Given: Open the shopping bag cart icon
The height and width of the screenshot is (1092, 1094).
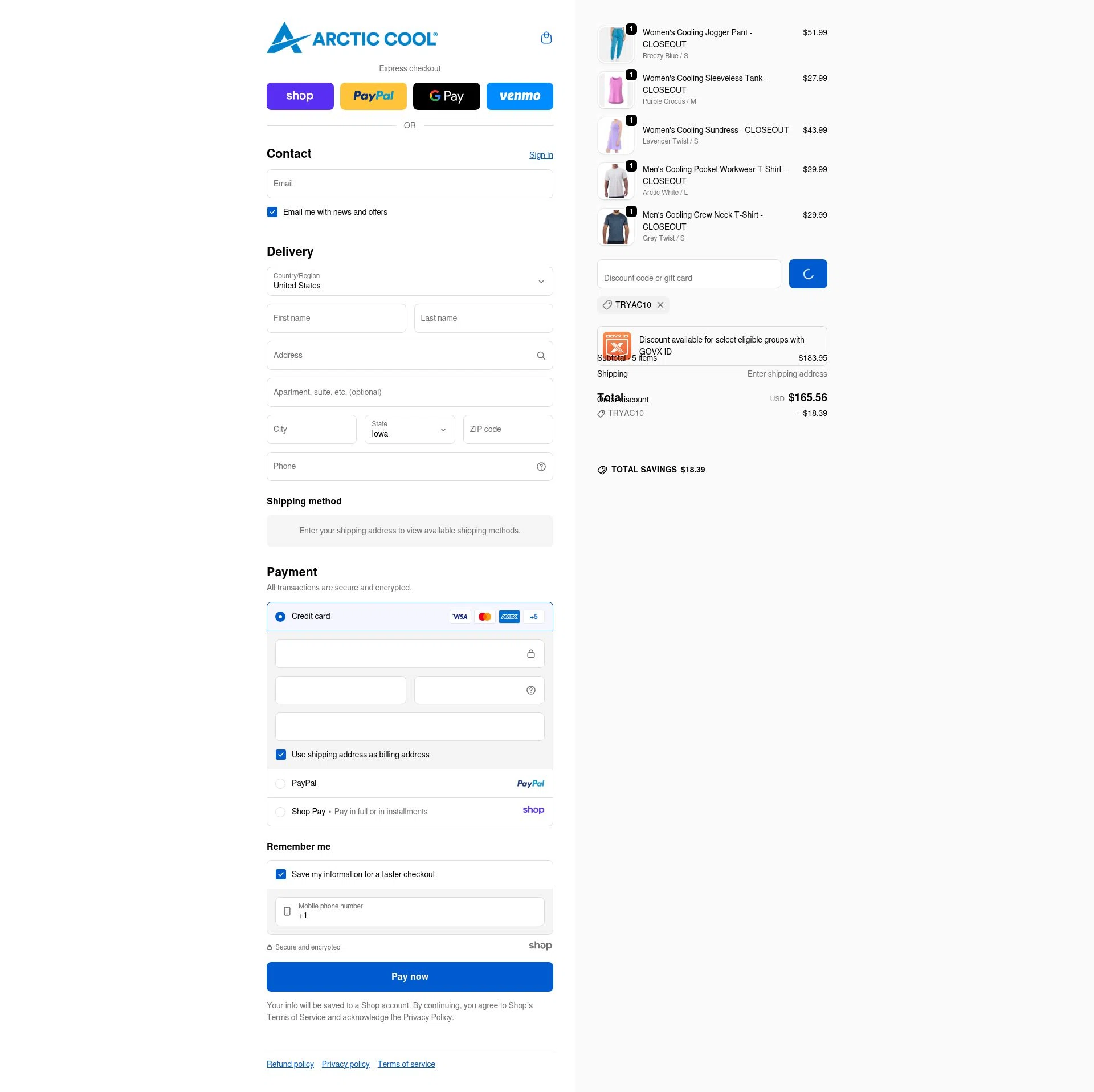Looking at the screenshot, I should [x=546, y=38].
